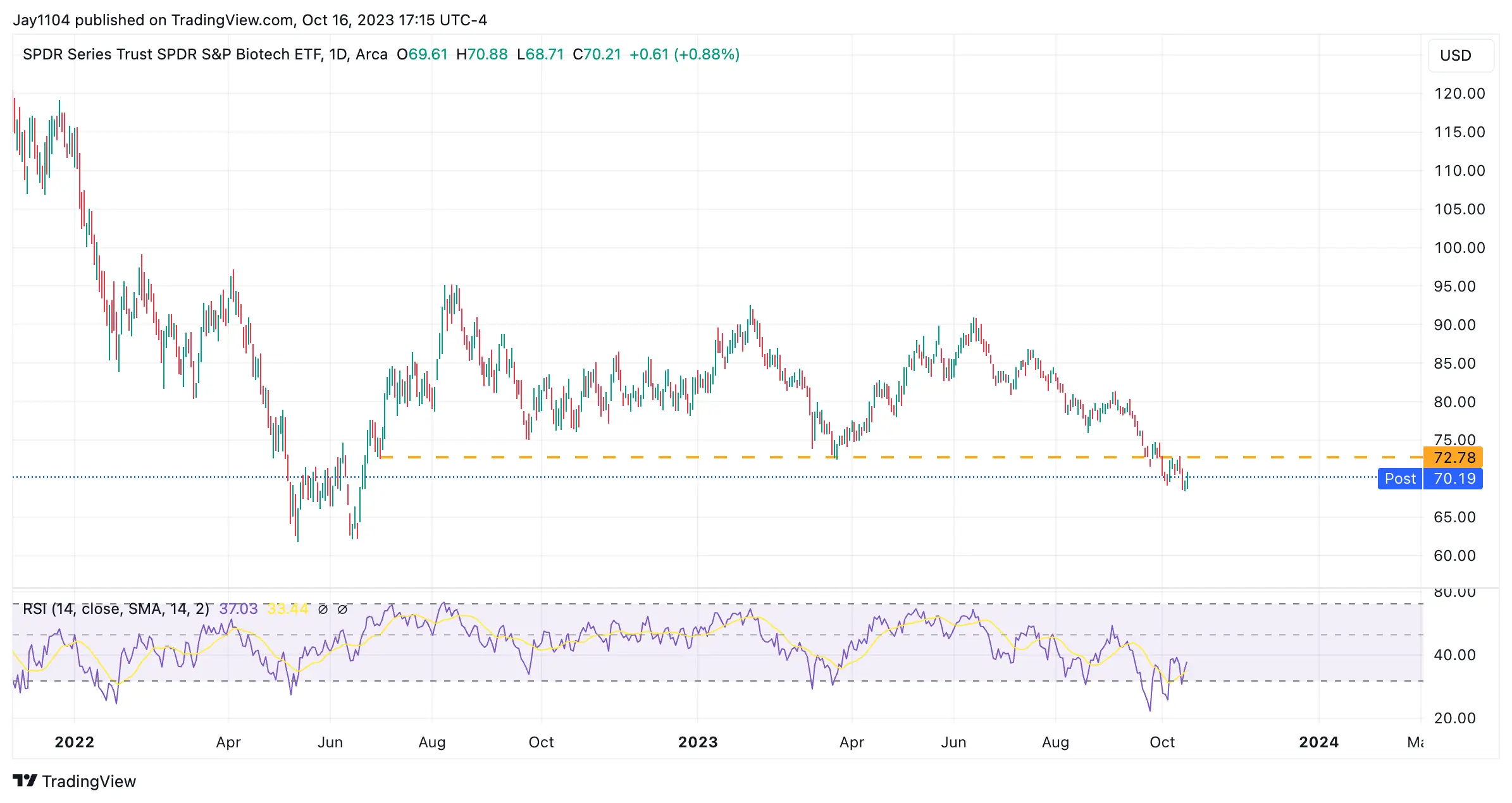The height and width of the screenshot is (803, 1512).
Task: Click the RSI 20.00 axis label
Action: 1454,718
